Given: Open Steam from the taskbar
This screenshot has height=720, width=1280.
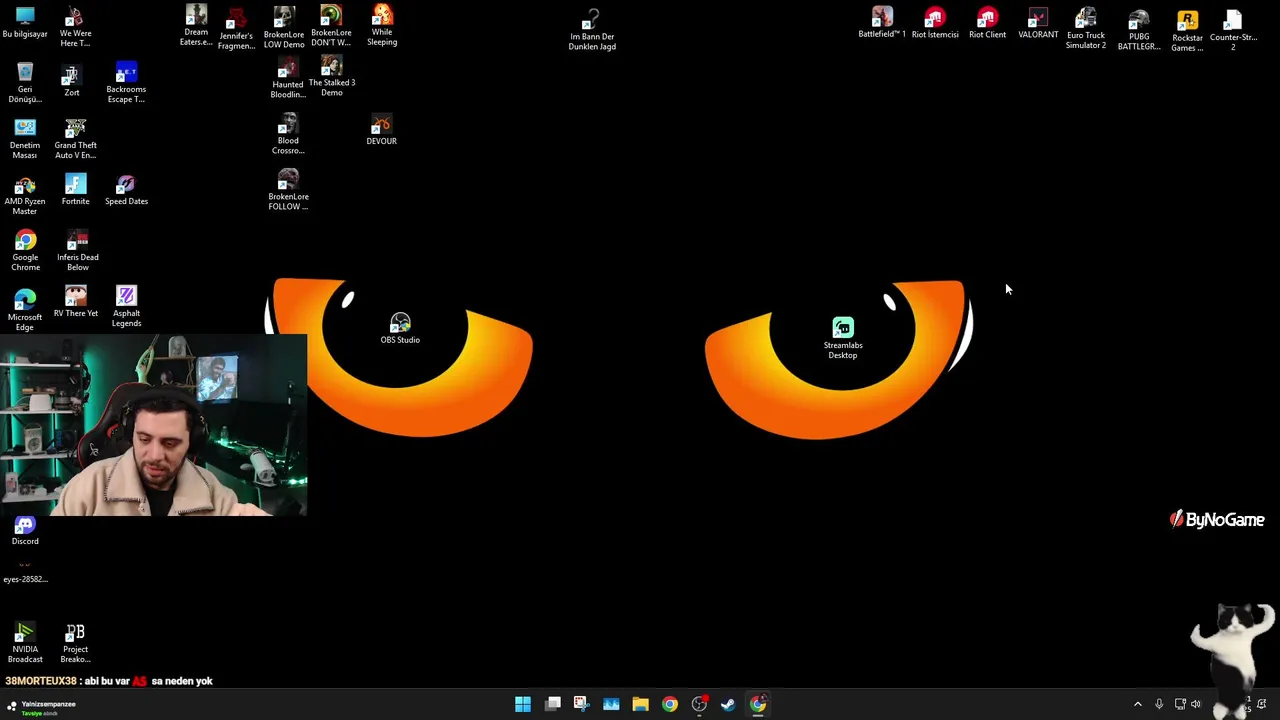Looking at the screenshot, I should (x=728, y=704).
